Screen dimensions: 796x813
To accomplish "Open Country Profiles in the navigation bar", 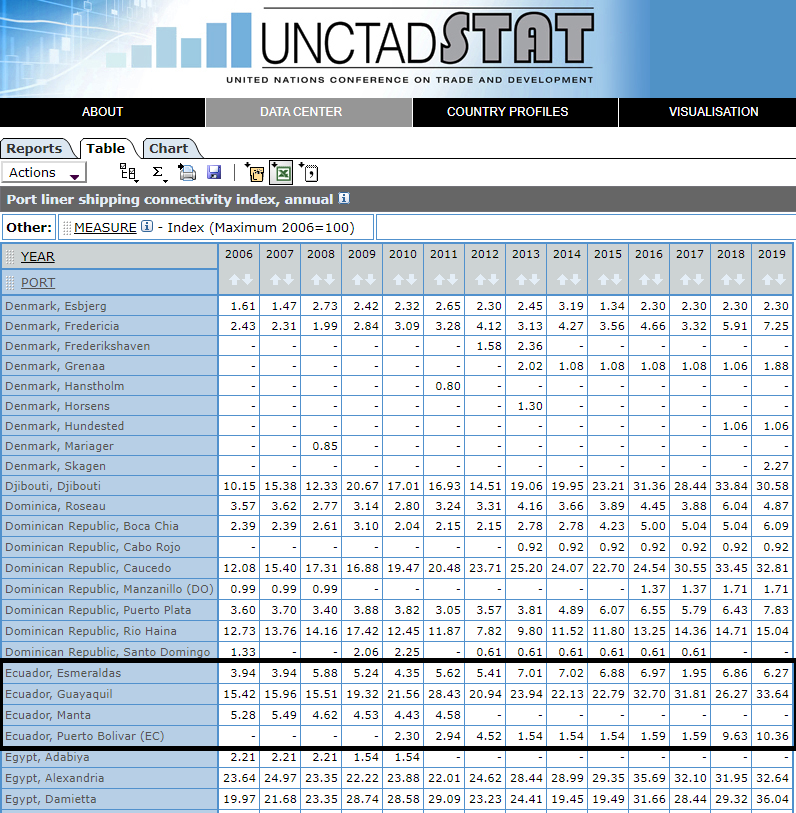I will (507, 112).
